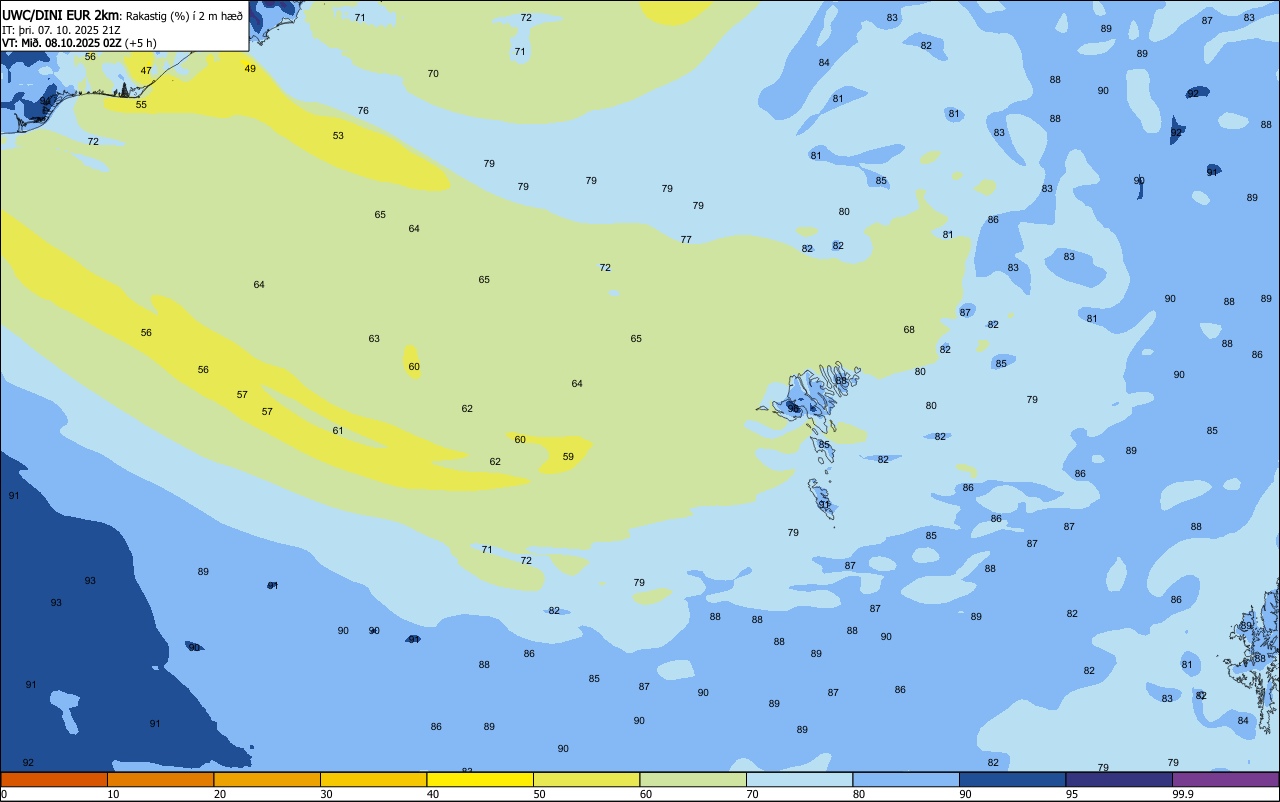Click the 10–20 orange legend swatch
This screenshot has width=1280, height=802.
pos(160,779)
